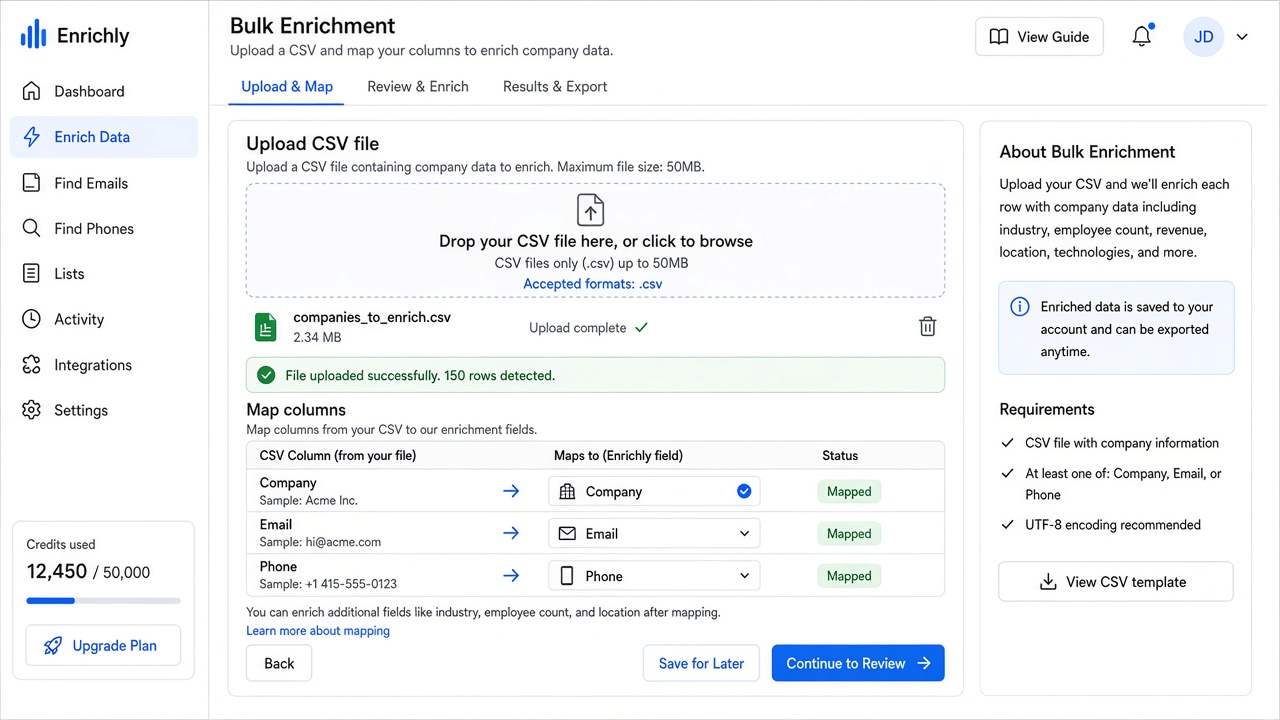The image size is (1280, 720).
Task: Open notifications bell
Action: tap(1142, 37)
